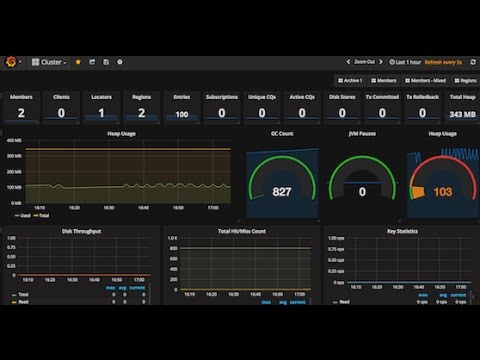
Task: Click the 827 GC Count gauge value
Action: tap(282, 192)
